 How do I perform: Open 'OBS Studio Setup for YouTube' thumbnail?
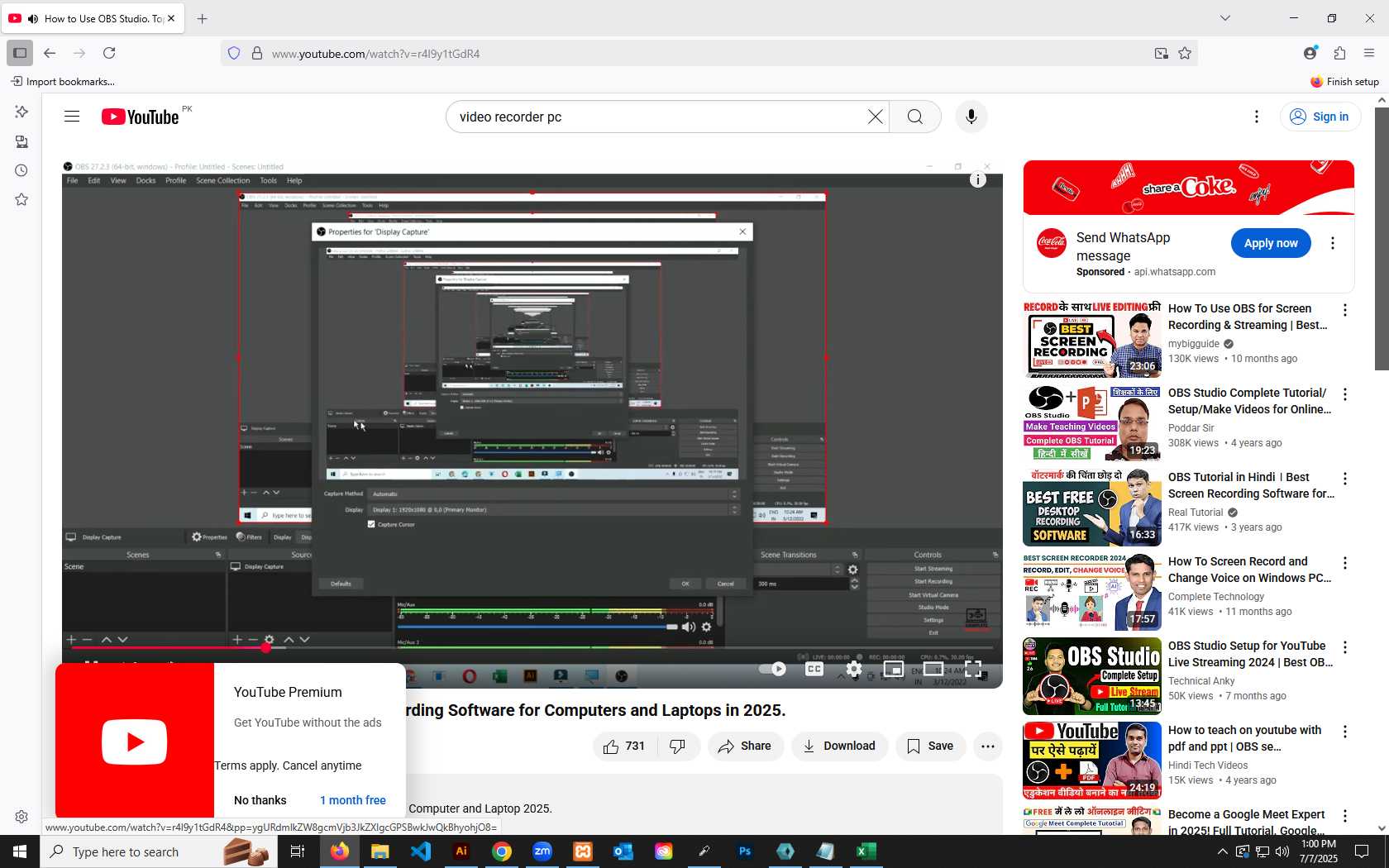click(1092, 676)
